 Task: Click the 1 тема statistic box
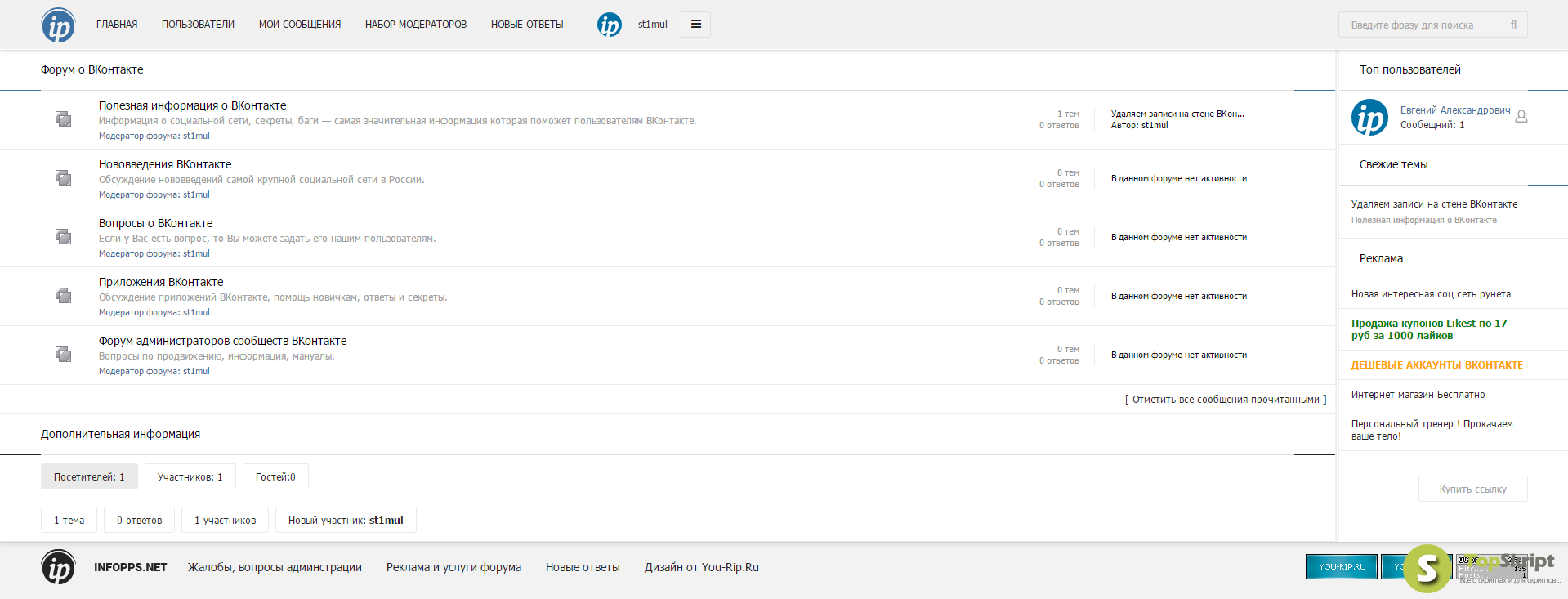[x=69, y=520]
